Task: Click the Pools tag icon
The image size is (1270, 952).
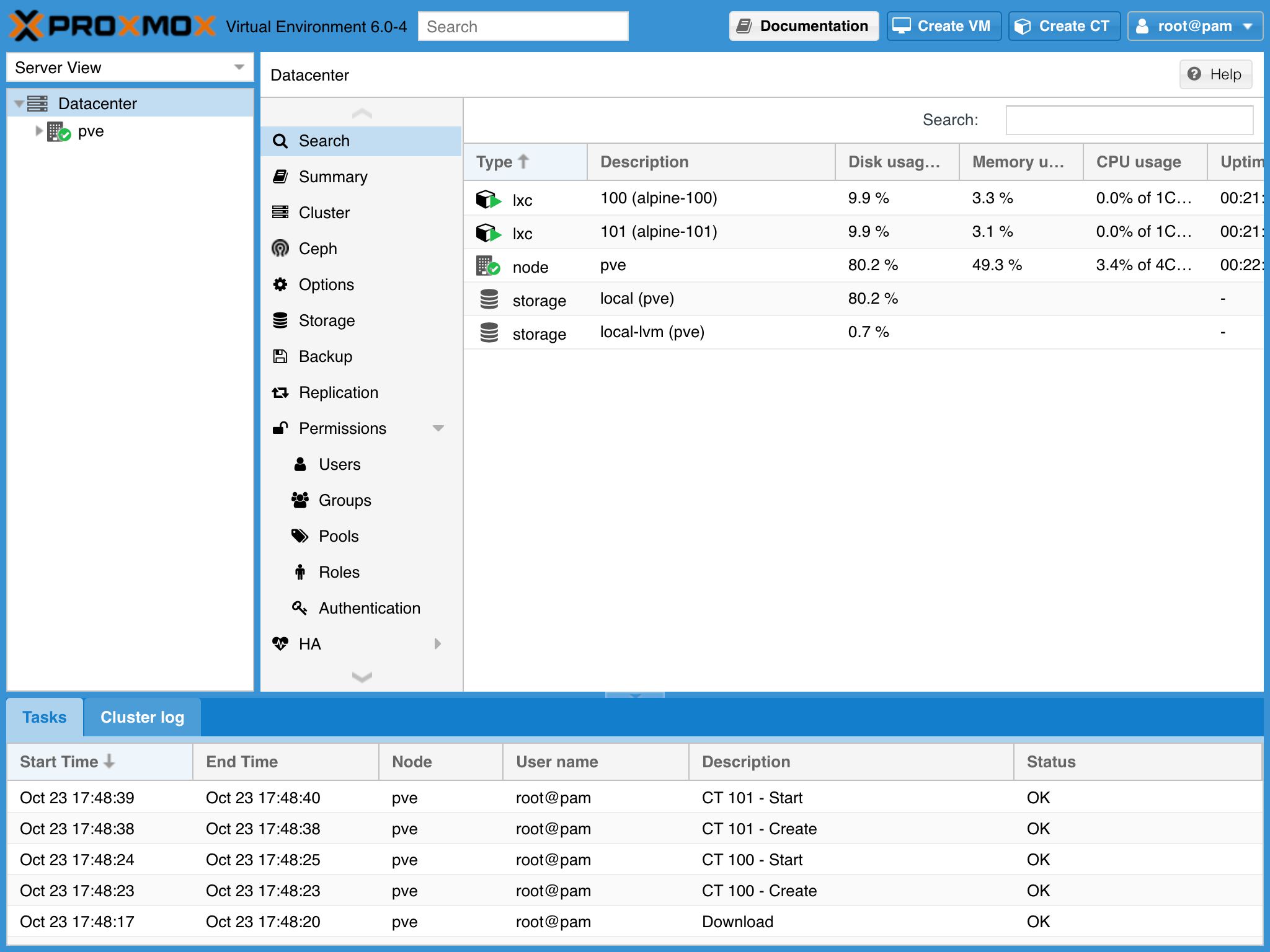Action: point(300,535)
